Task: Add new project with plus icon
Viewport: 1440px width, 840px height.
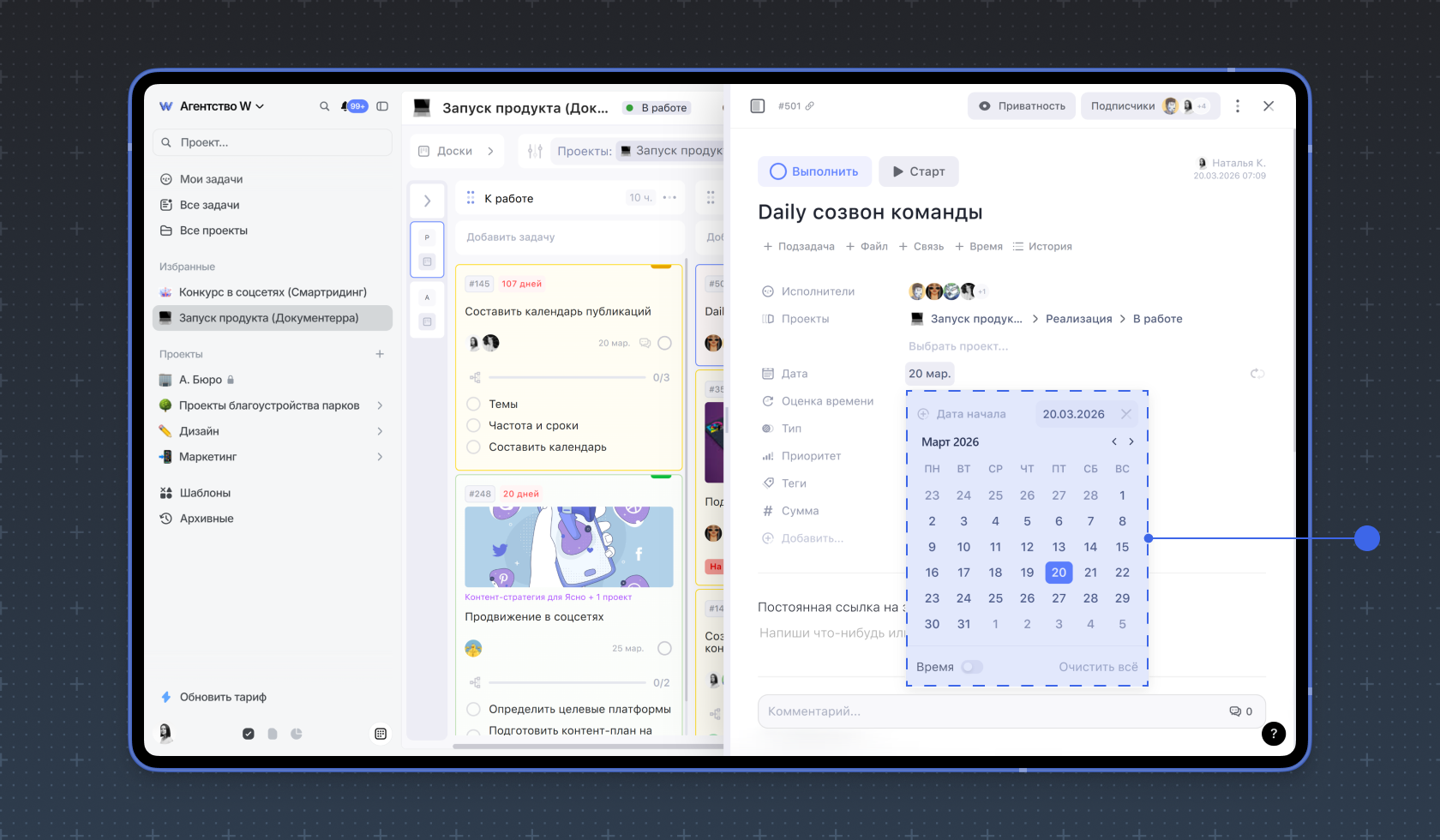Action: pyautogui.click(x=380, y=354)
